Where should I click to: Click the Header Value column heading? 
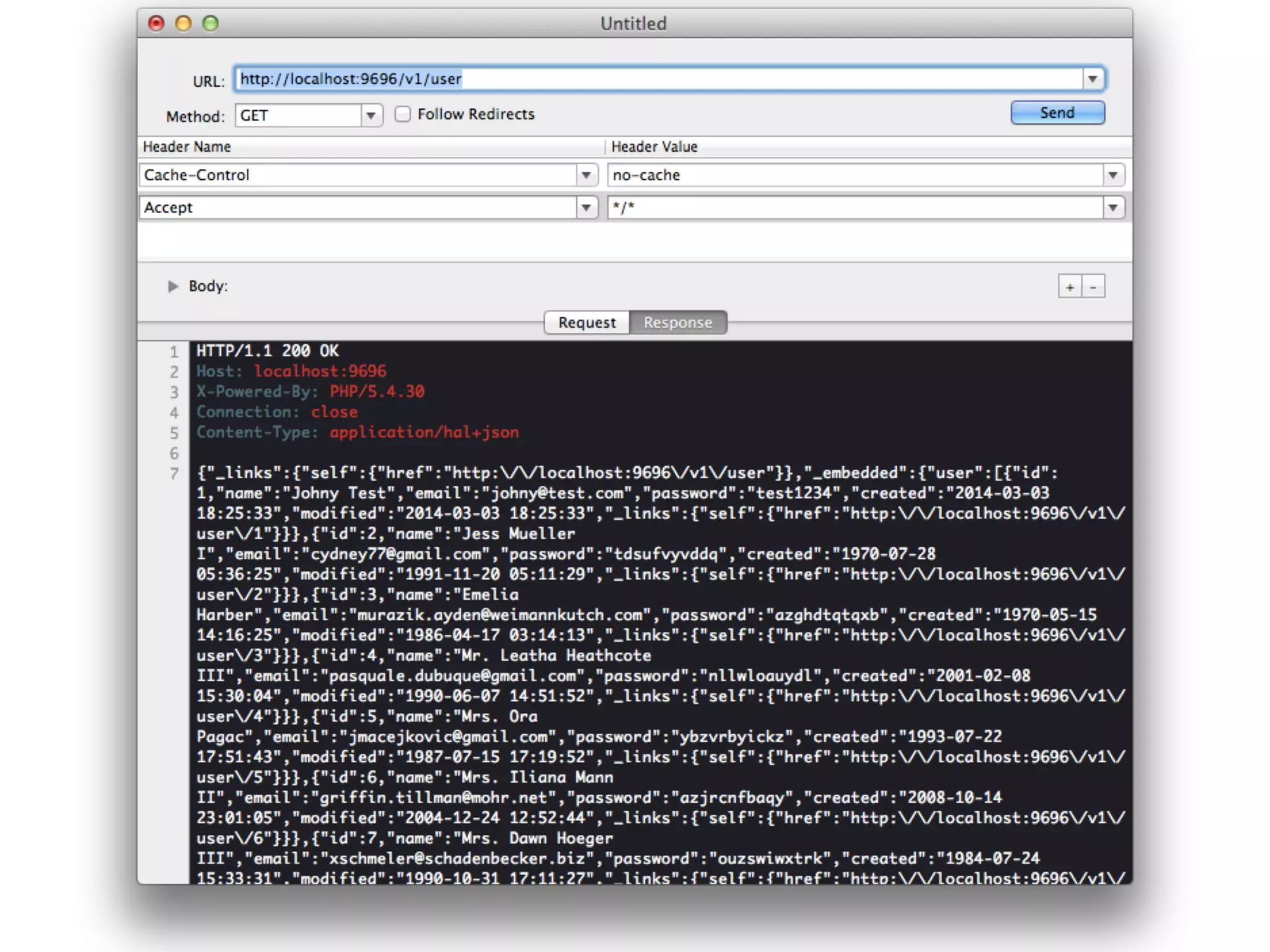[654, 147]
